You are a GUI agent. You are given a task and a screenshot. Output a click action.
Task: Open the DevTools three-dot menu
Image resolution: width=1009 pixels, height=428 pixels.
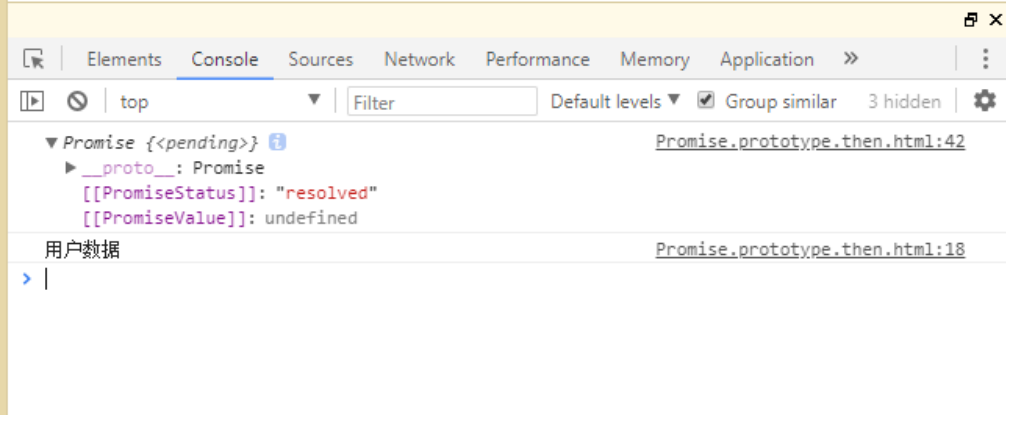(985, 59)
